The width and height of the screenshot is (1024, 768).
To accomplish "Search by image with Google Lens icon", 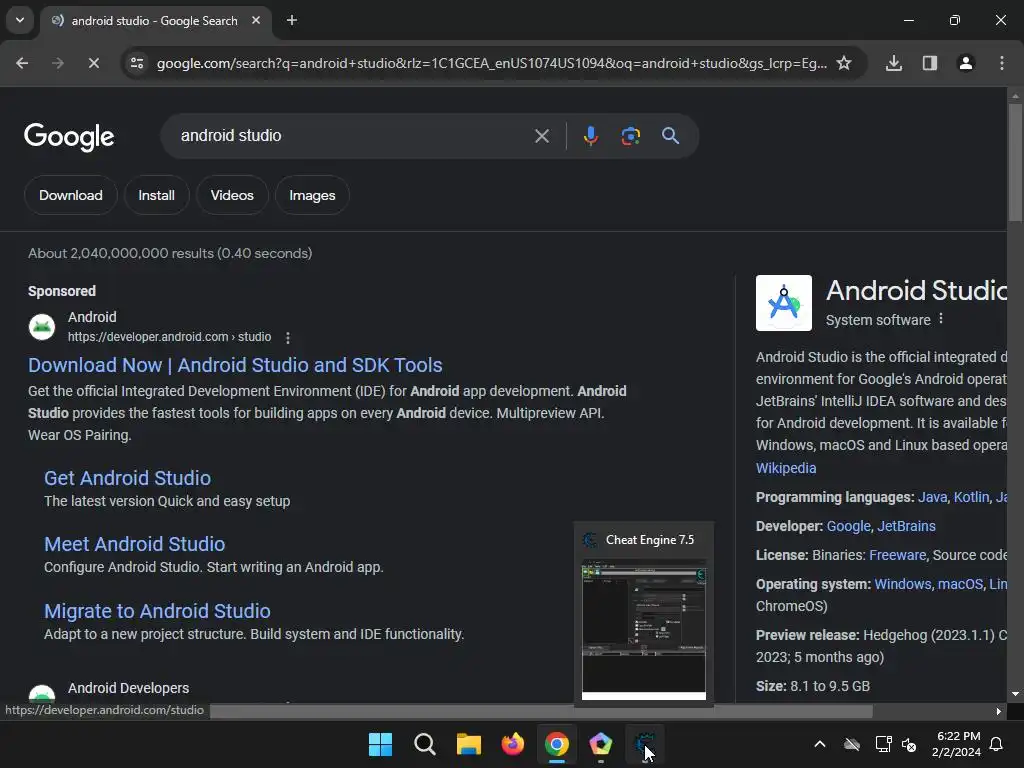I will [630, 136].
